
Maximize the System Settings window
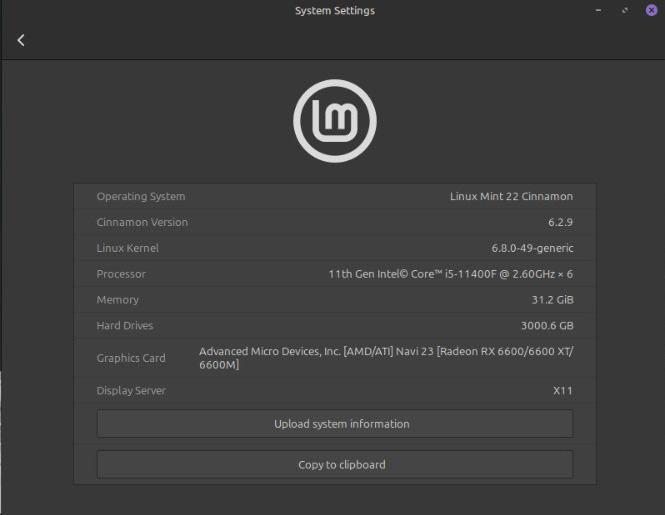click(625, 10)
